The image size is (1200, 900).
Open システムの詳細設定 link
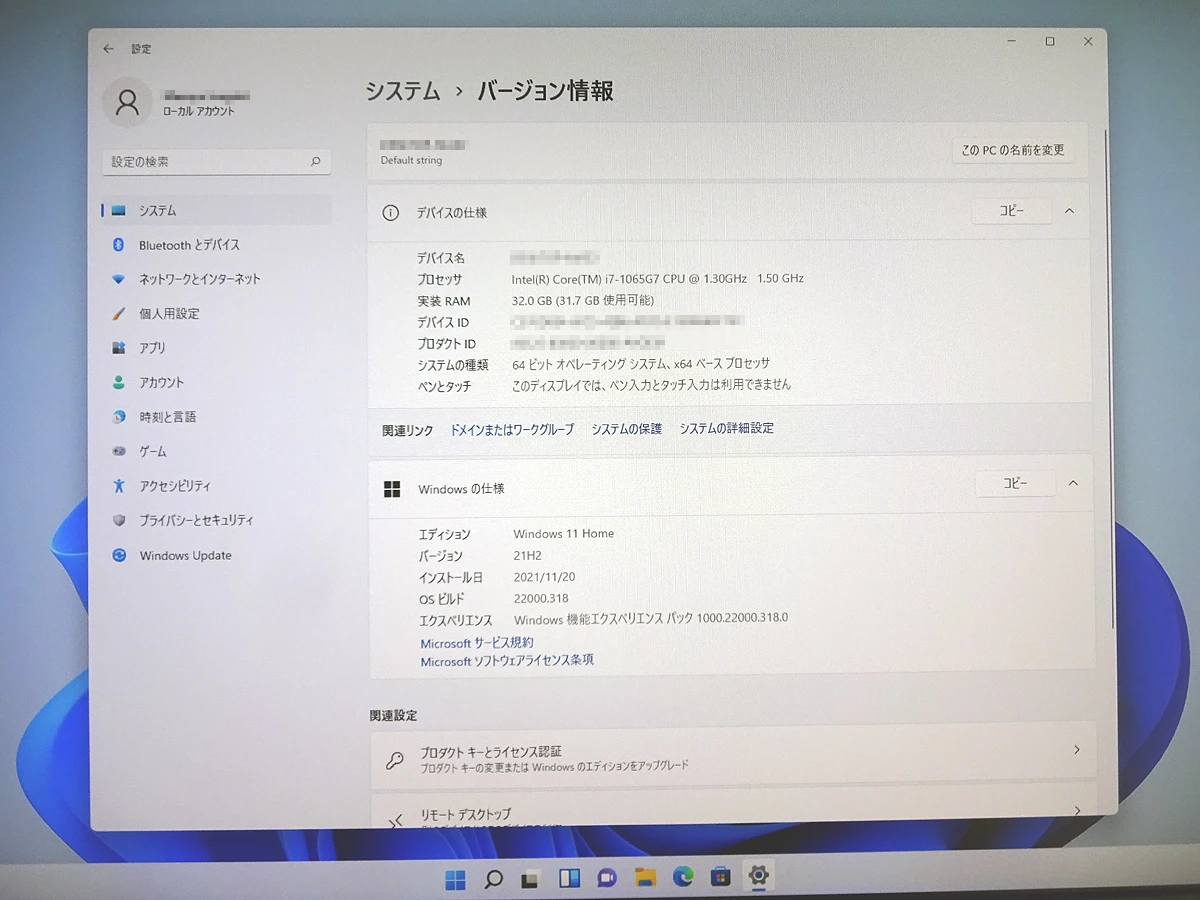click(x=727, y=428)
